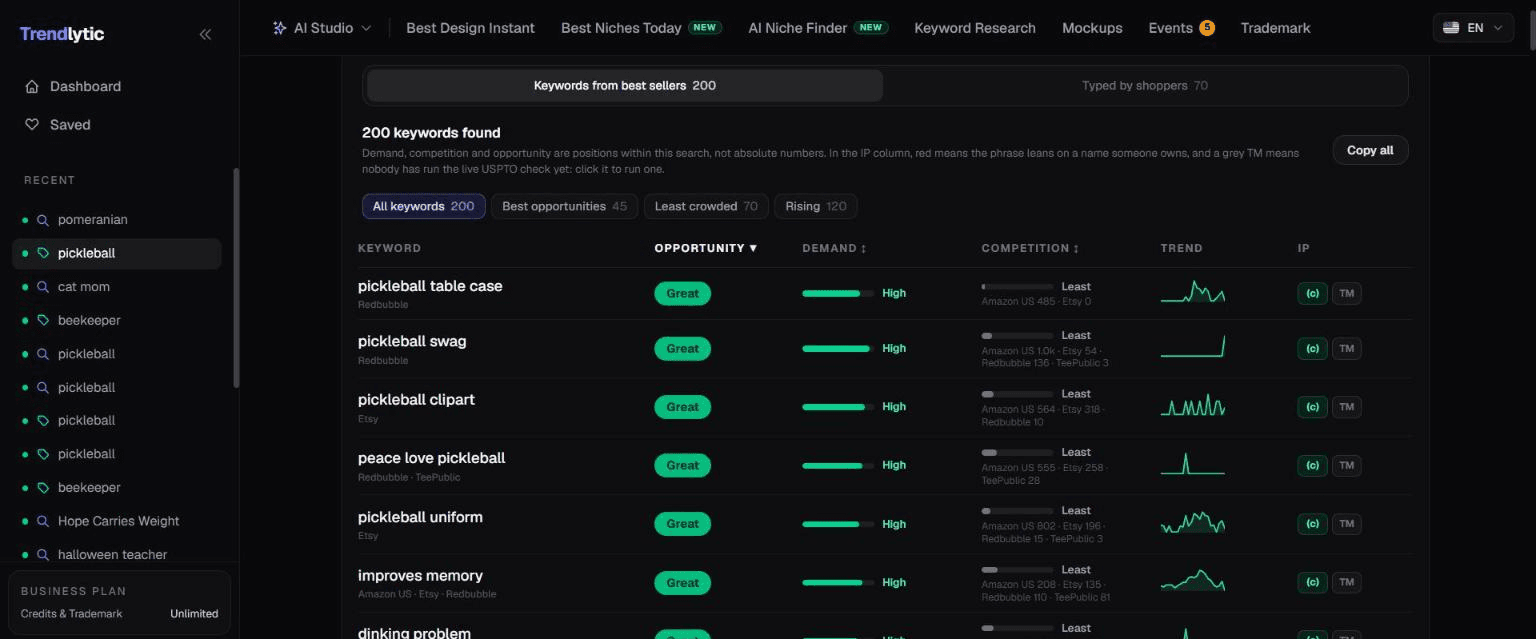
Task: Run the TM check for pickleball table case
Action: click(x=1347, y=294)
